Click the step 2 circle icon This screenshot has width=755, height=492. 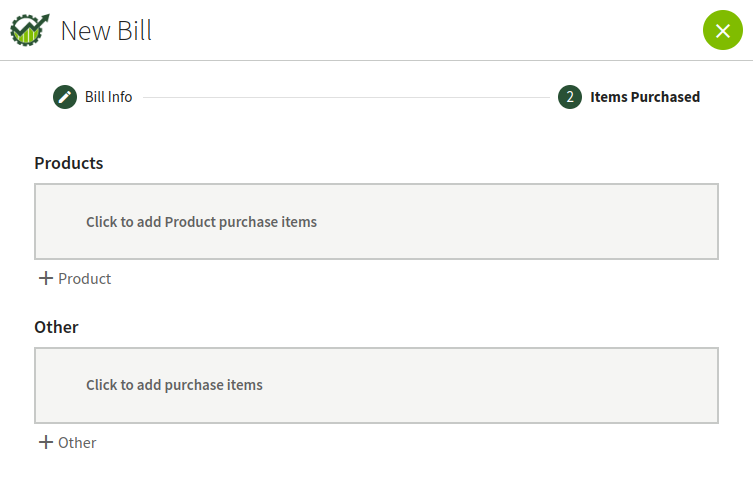[x=570, y=97]
